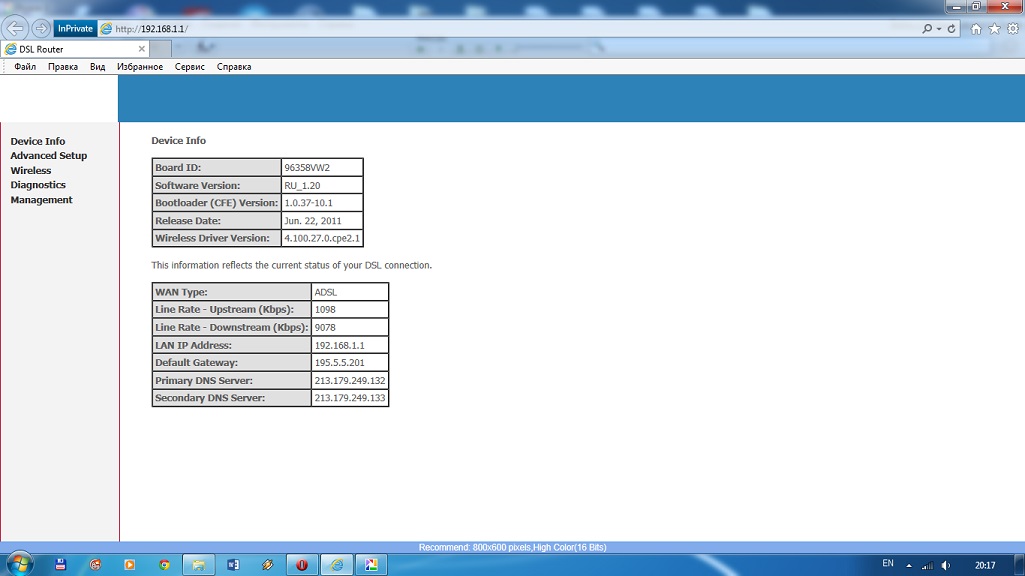Open the Справка menu
The width and height of the screenshot is (1025, 576).
point(234,67)
